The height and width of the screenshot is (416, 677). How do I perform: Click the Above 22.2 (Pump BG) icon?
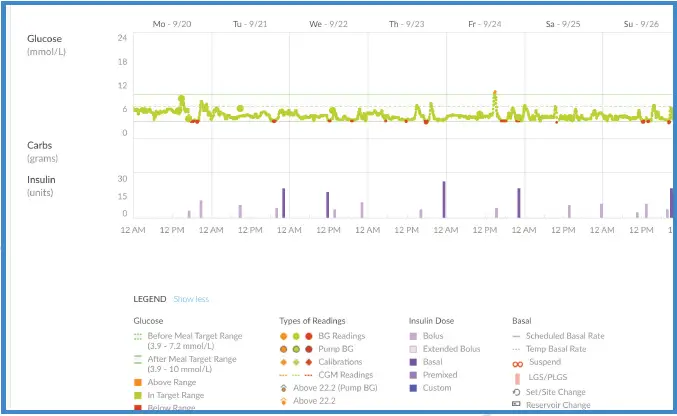coord(284,388)
